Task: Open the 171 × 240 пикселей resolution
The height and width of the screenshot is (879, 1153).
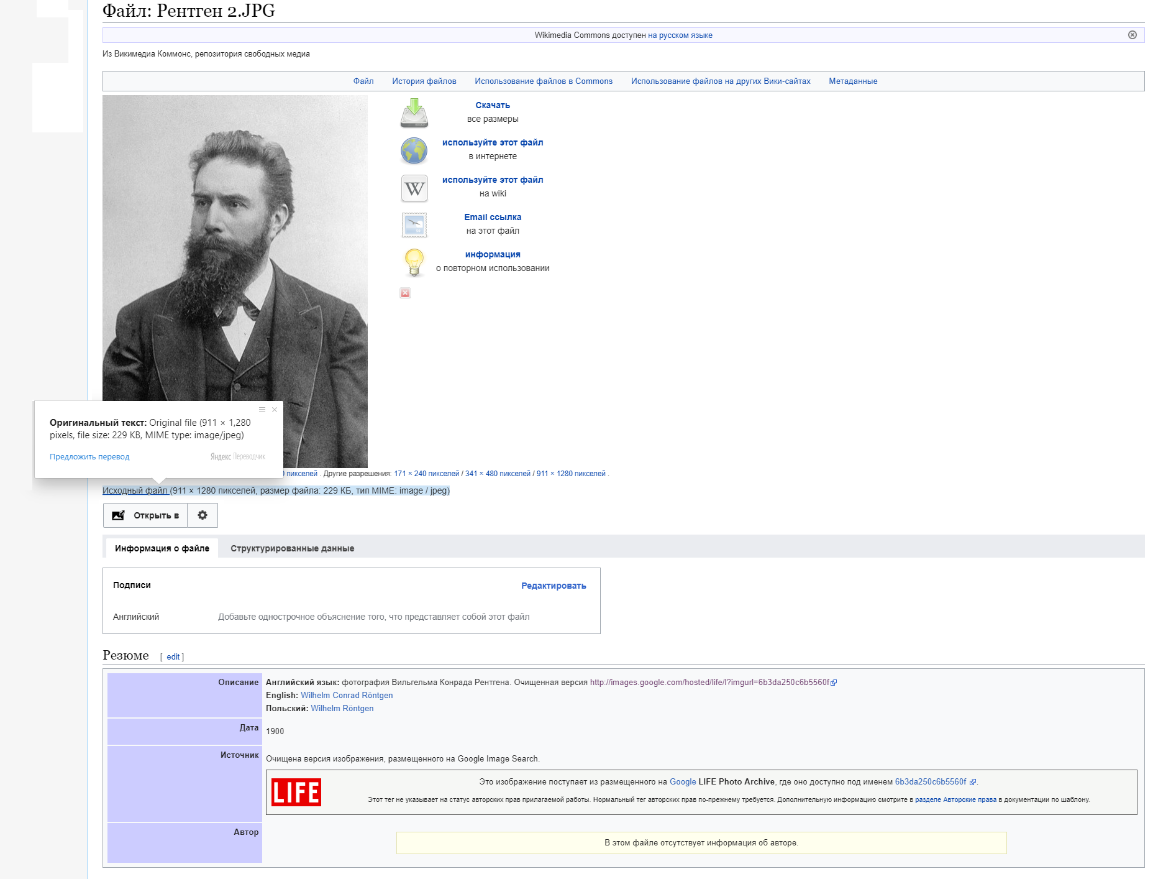Action: coord(426,474)
